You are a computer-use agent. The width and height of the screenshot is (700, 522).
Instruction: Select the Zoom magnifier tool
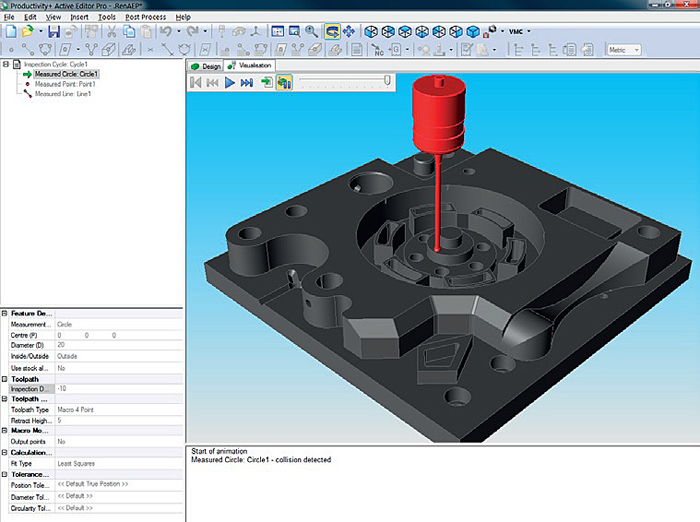pos(311,31)
